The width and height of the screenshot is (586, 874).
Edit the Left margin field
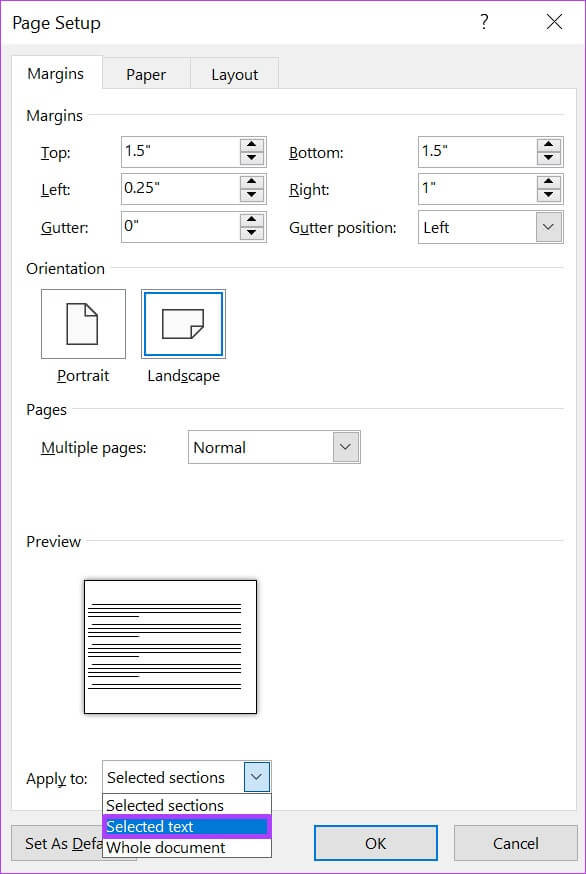181,189
